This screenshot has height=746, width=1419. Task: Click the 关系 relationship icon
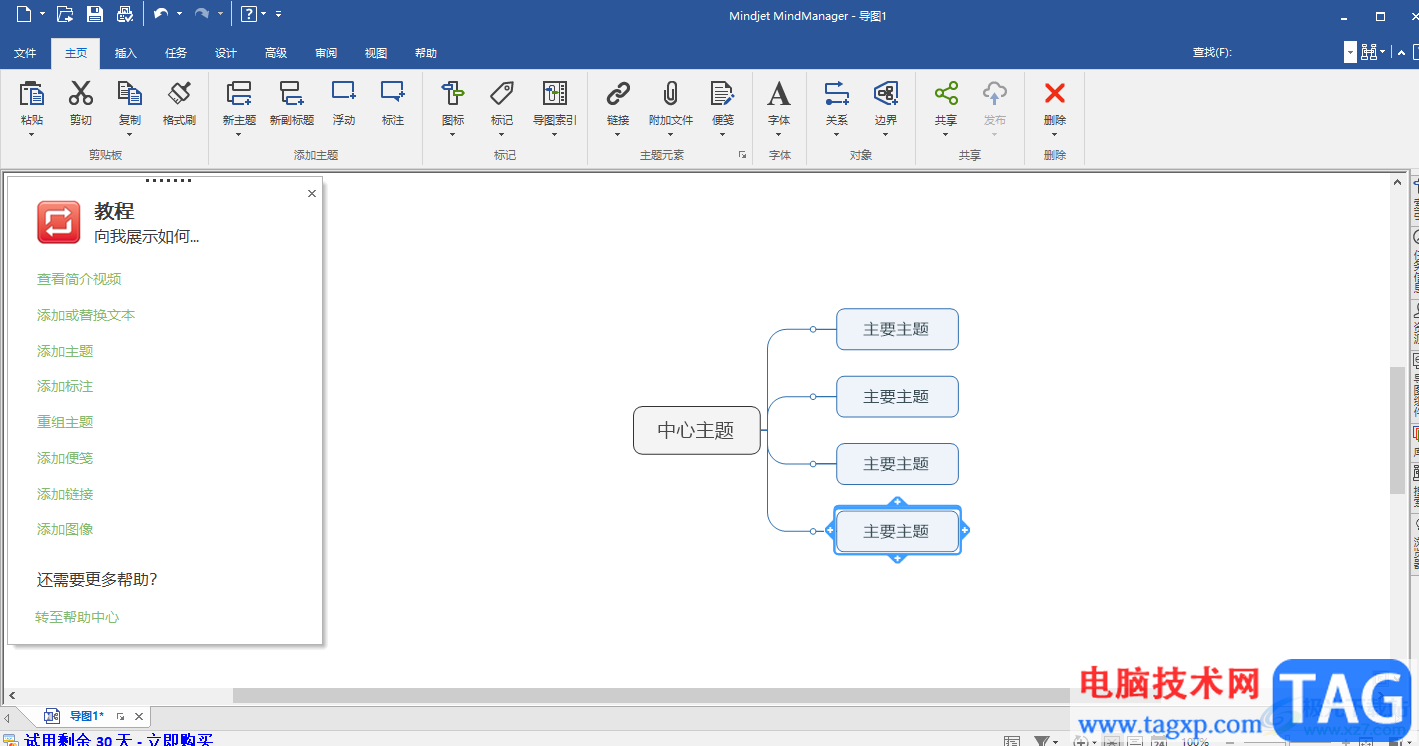click(x=837, y=94)
